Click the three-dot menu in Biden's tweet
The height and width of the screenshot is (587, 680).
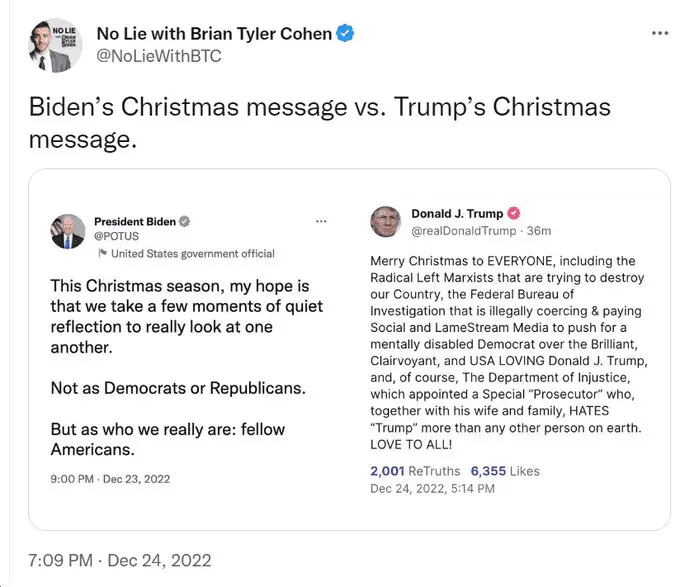point(321,221)
